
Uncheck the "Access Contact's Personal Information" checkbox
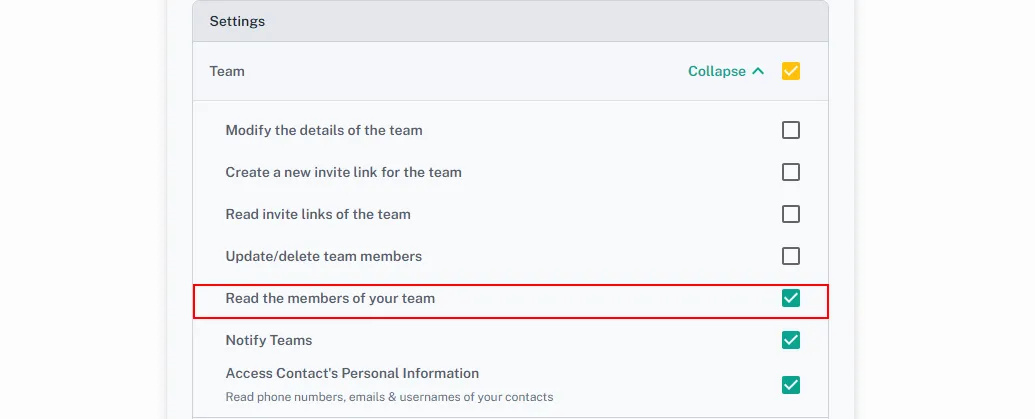tap(791, 385)
